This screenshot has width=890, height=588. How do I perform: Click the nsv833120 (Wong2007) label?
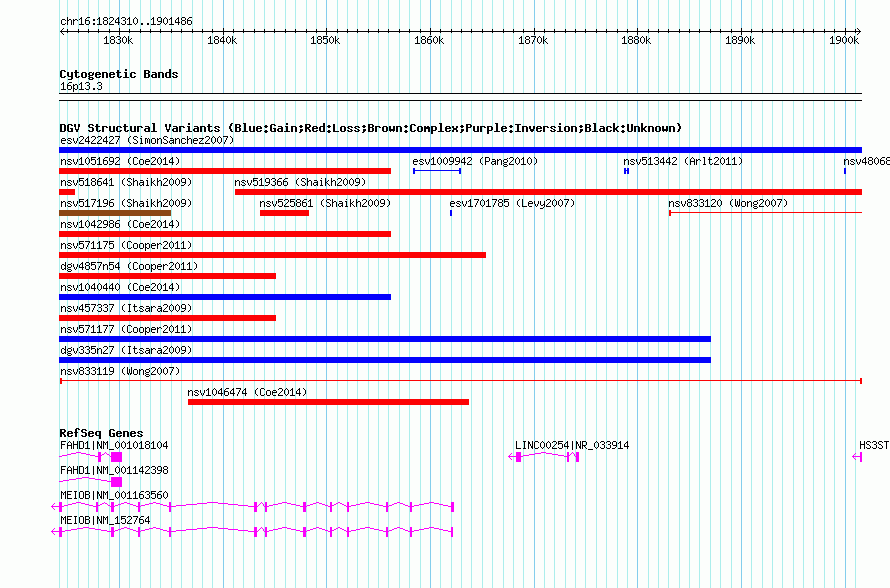pos(728,203)
